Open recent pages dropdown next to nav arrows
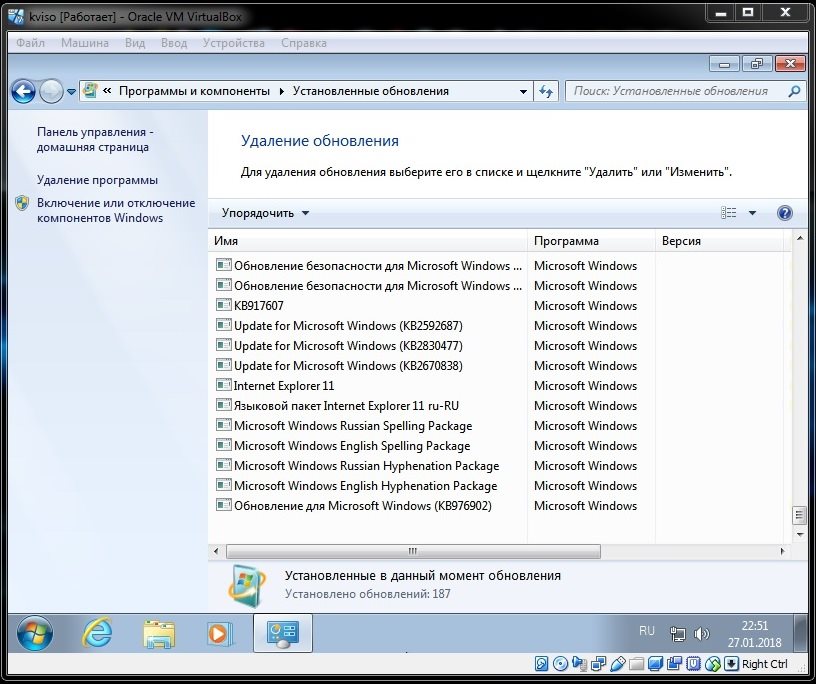Screen dimensions: 816x684 point(71,92)
